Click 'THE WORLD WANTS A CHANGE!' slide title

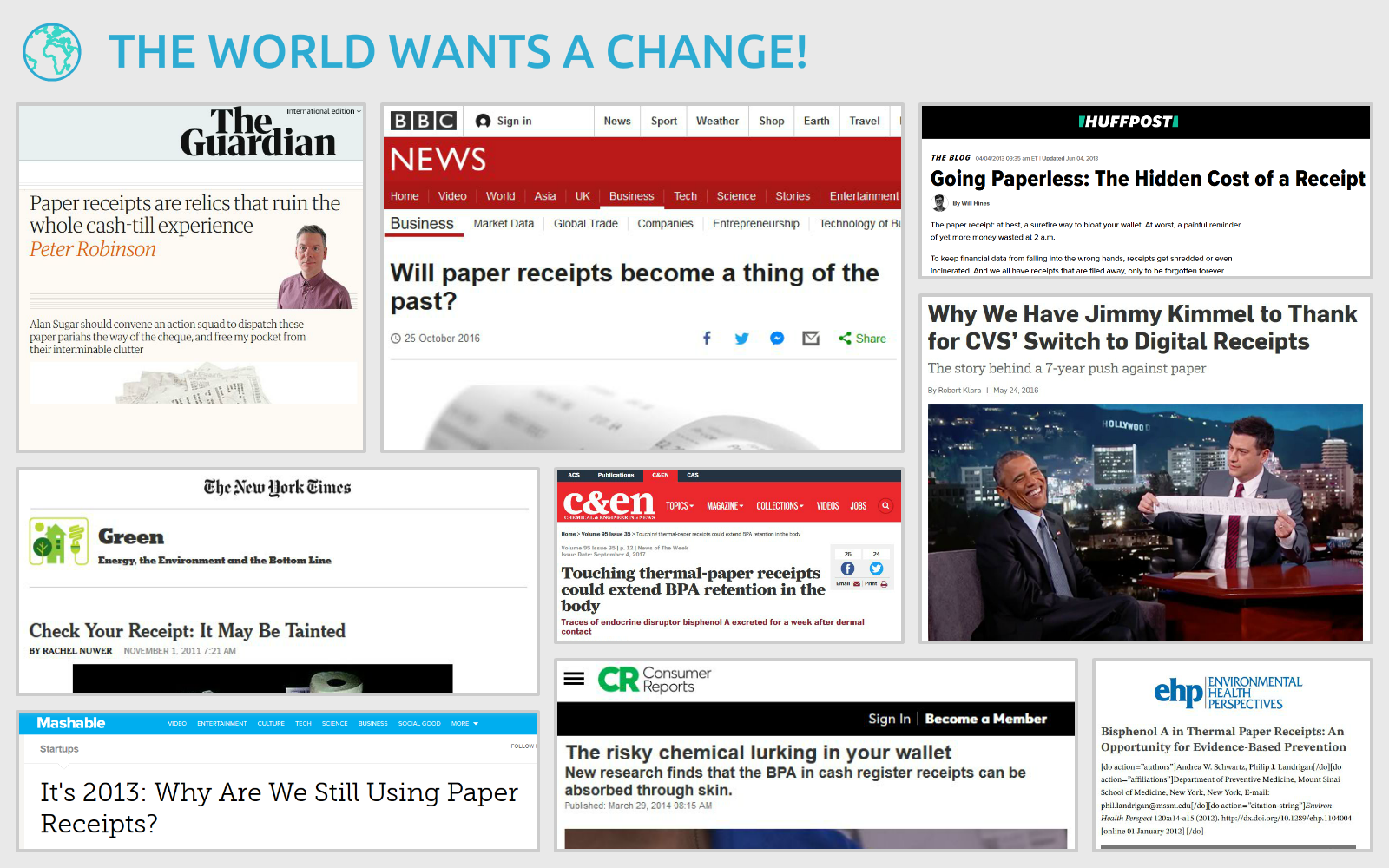pyautogui.click(x=458, y=51)
